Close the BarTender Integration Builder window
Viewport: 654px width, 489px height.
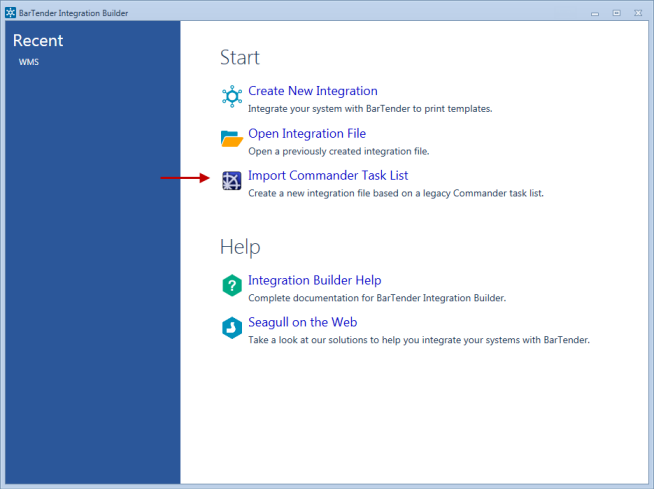click(x=638, y=13)
